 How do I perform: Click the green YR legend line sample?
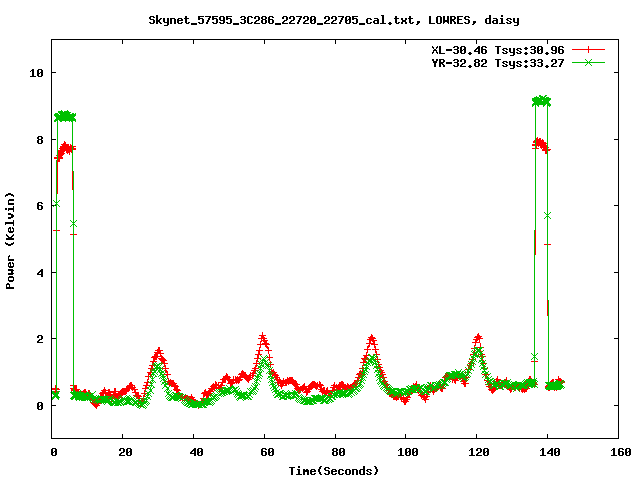[x=588, y=63]
